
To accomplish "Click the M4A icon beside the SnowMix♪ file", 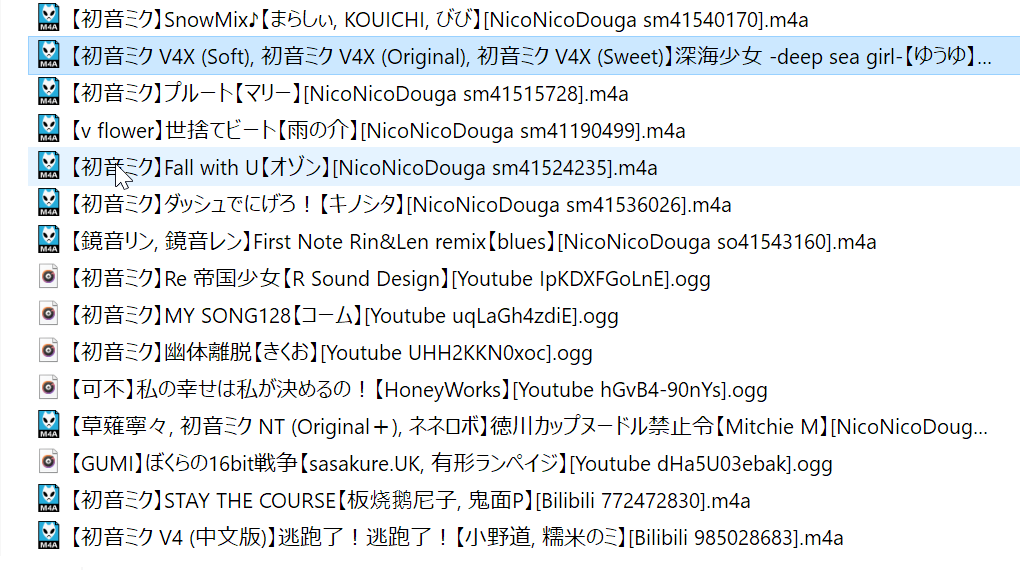I will (49, 18).
